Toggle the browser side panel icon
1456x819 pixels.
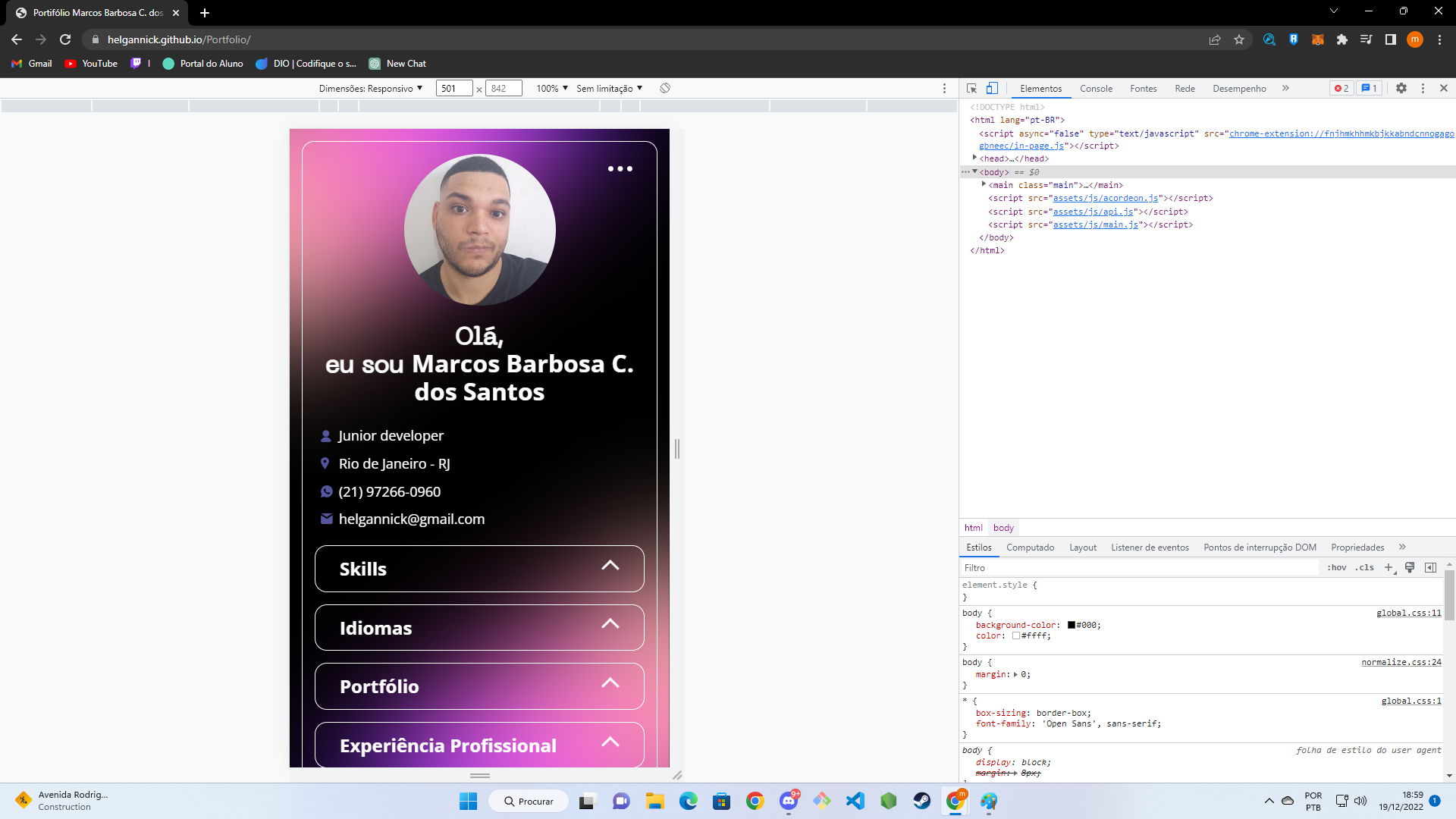click(x=1391, y=39)
